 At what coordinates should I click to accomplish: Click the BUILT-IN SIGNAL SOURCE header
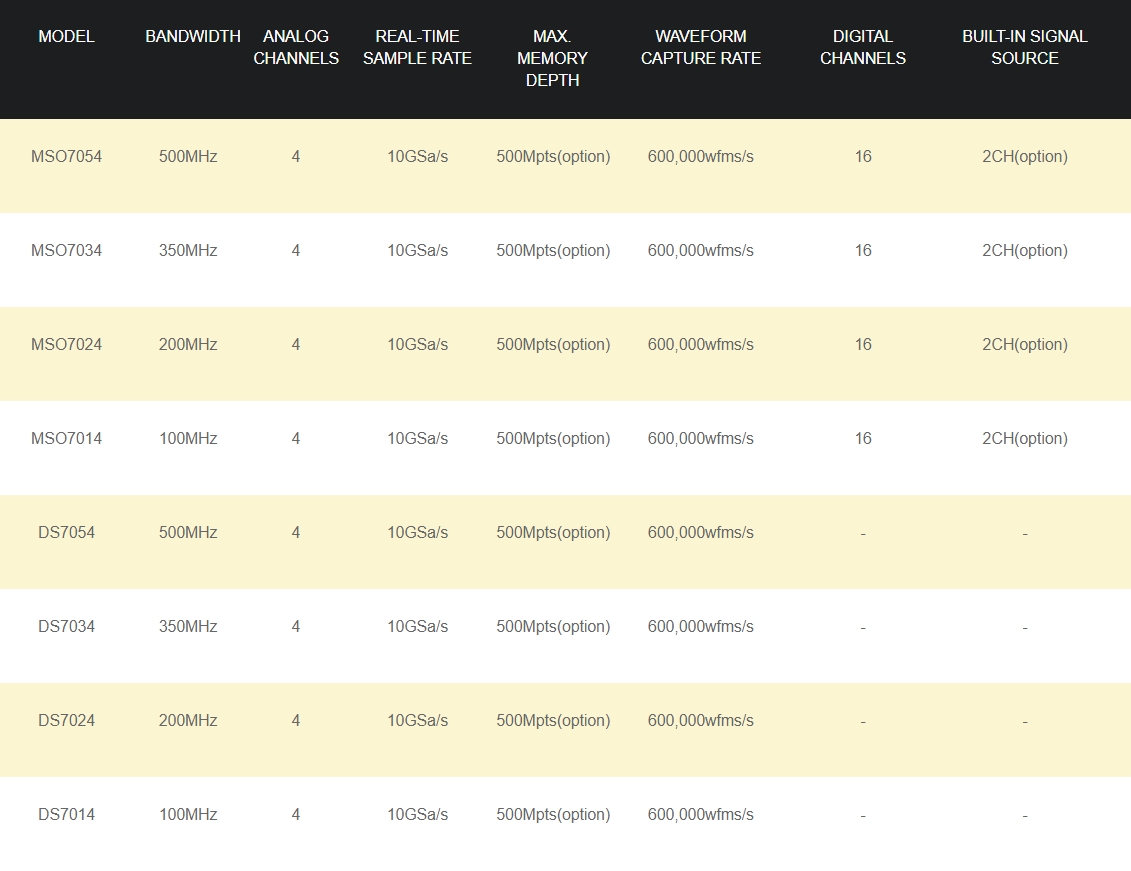1024,47
